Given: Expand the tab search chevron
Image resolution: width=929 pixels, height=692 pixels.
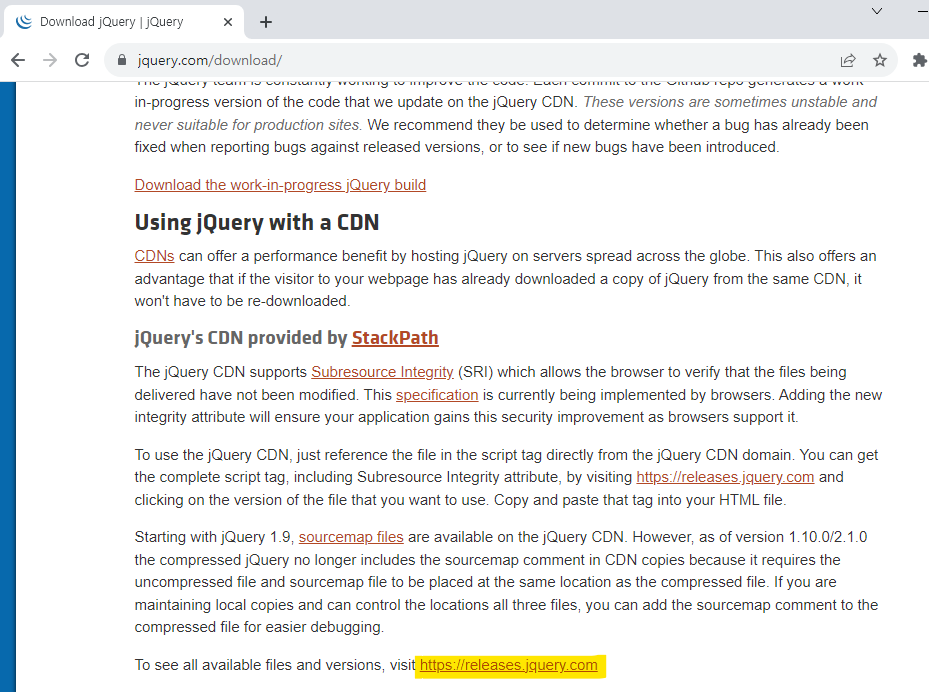Looking at the screenshot, I should coord(877,11).
